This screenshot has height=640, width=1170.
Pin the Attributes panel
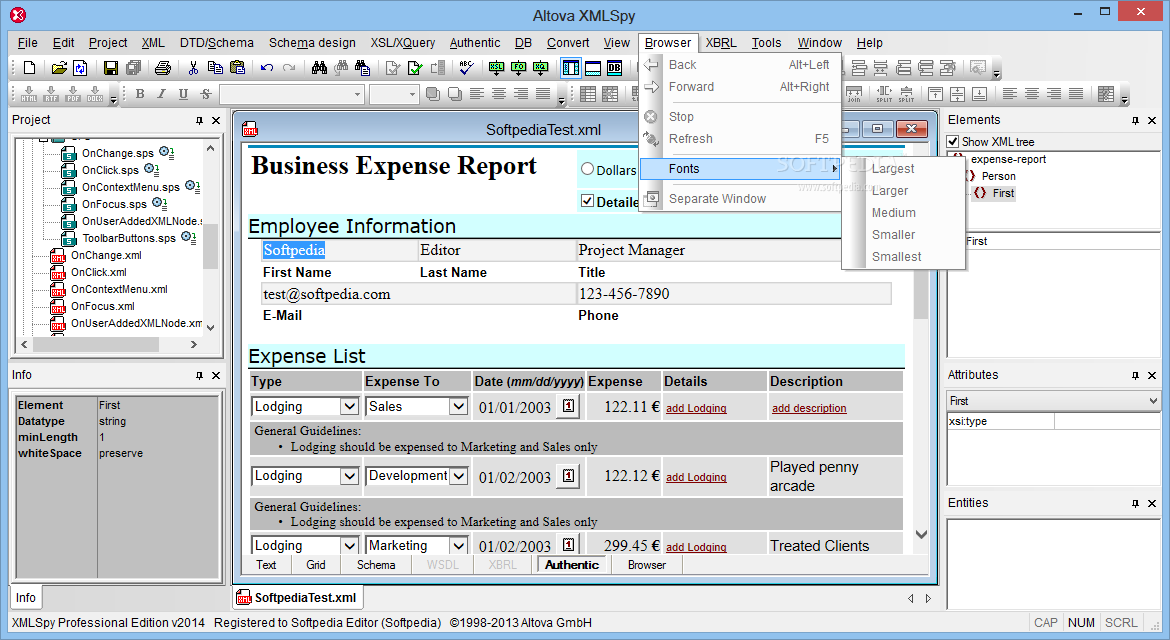coord(1135,375)
